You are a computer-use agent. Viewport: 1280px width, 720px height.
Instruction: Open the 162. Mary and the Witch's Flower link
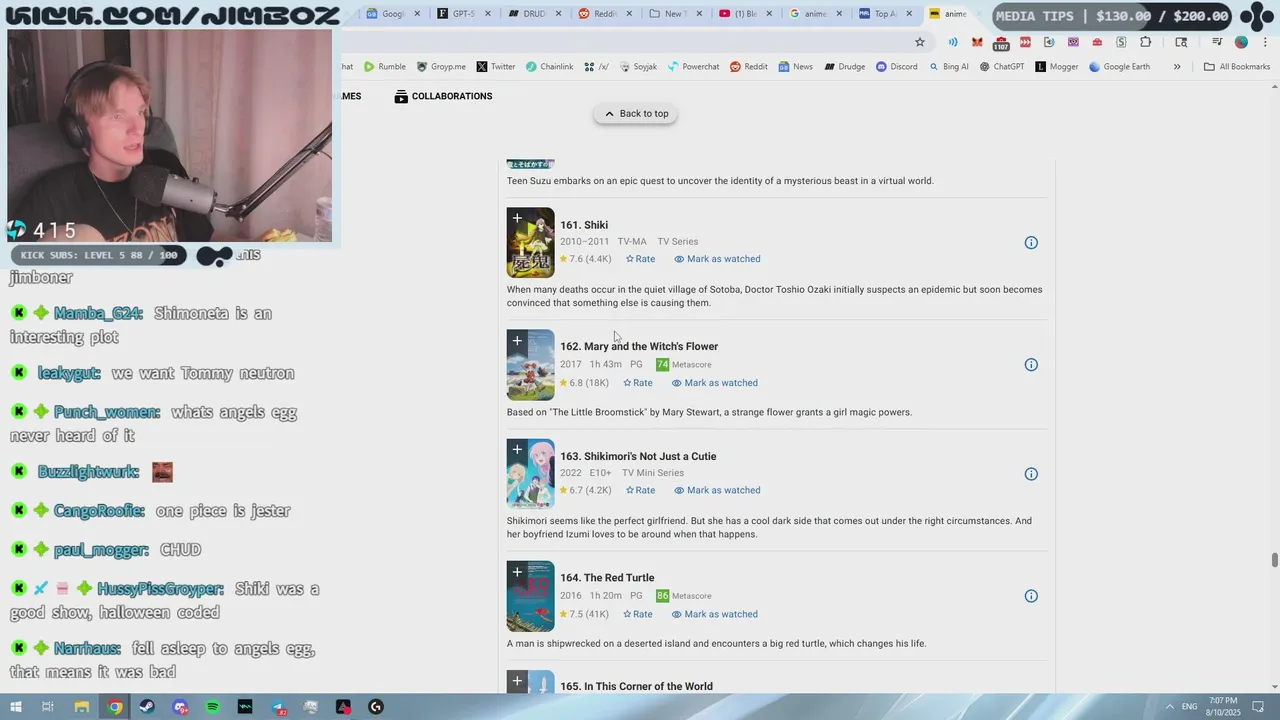tap(639, 347)
